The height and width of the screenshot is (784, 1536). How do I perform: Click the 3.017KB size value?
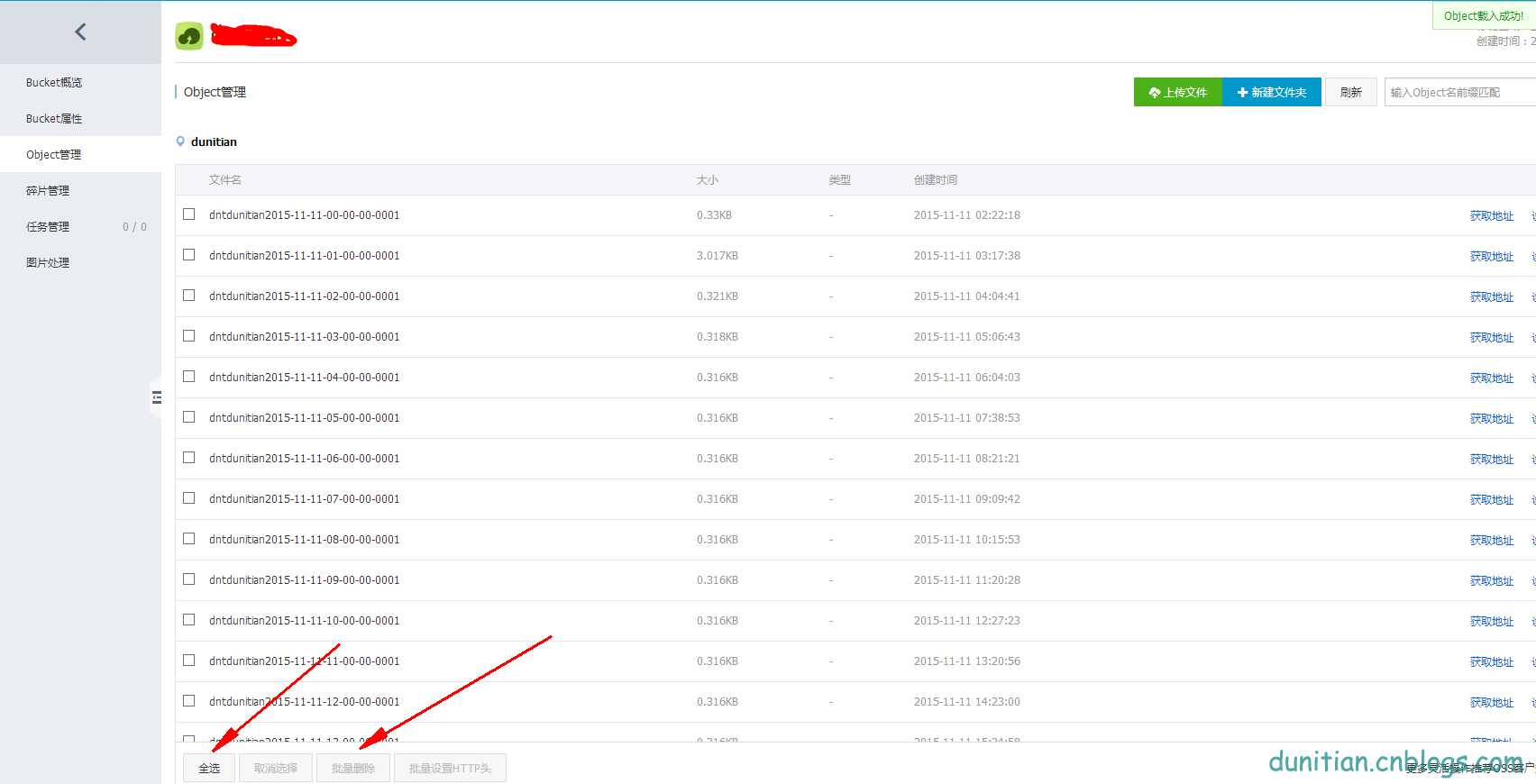[x=718, y=256]
